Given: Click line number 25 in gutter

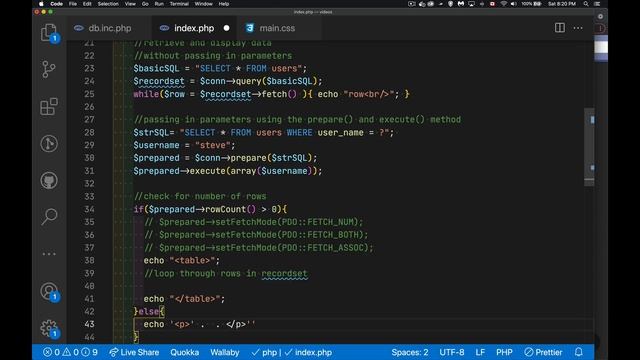Looking at the screenshot, I should pyautogui.click(x=89, y=94).
